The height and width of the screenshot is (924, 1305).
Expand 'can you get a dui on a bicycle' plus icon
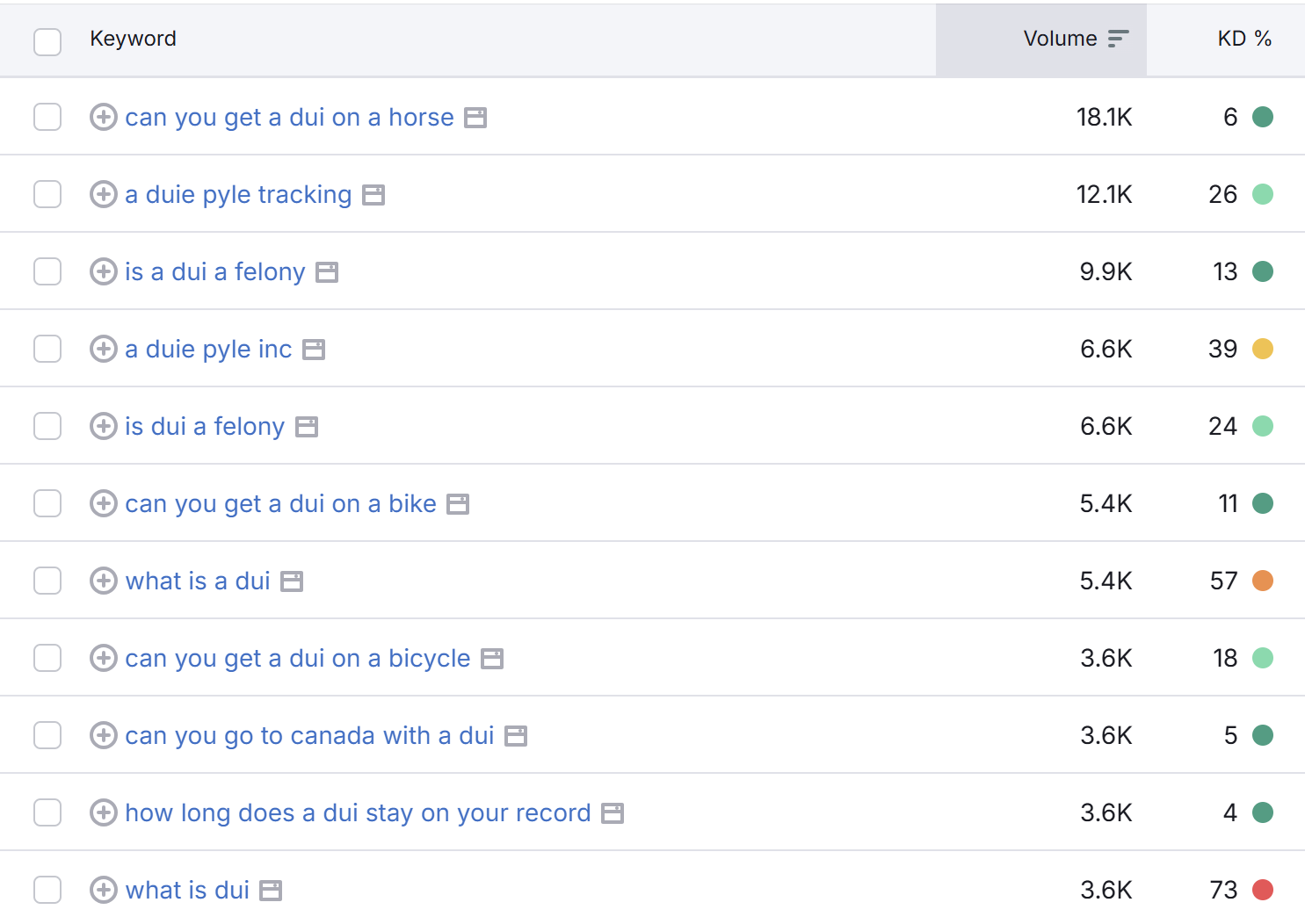[104, 658]
